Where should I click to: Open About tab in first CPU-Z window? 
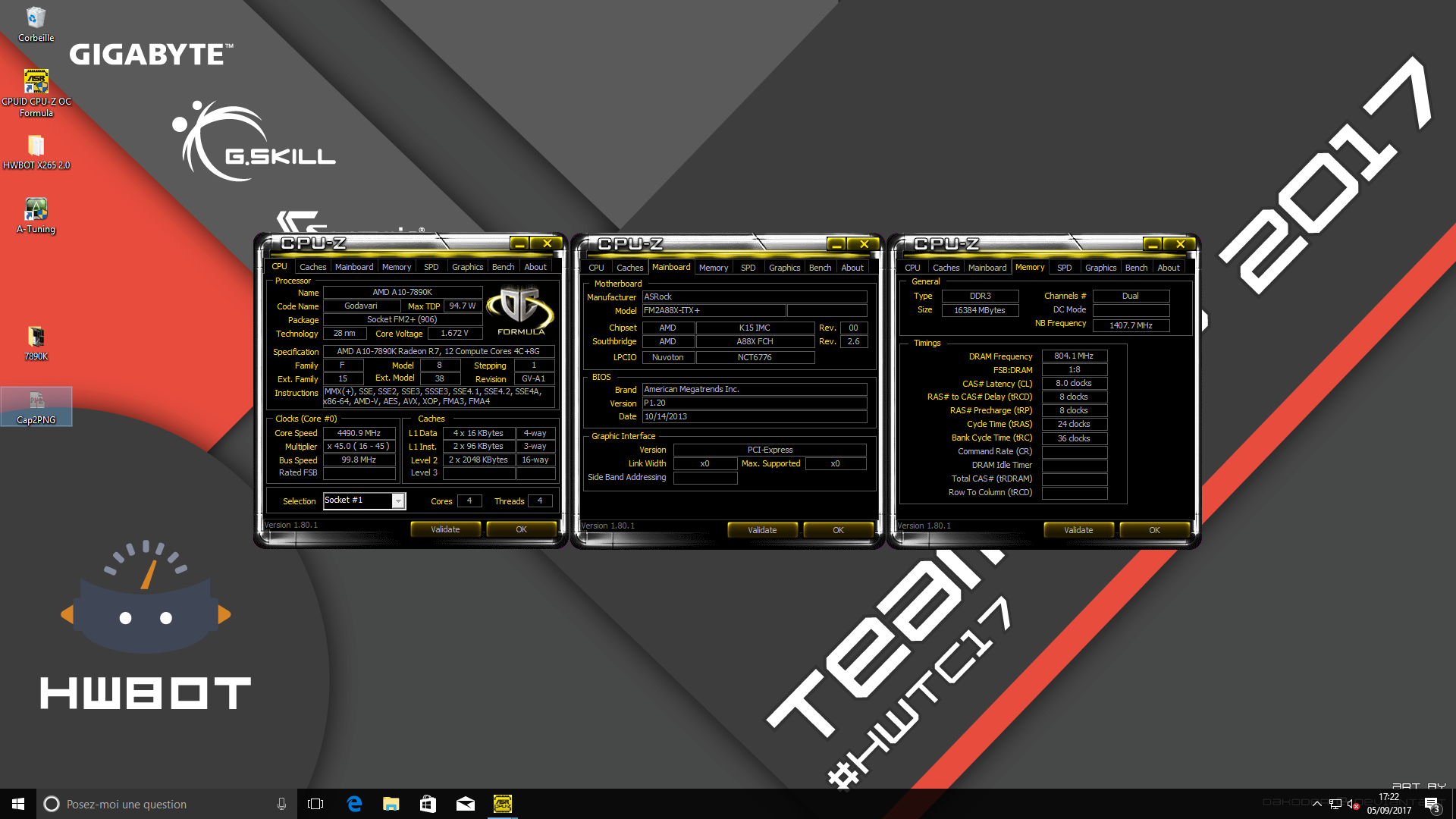(535, 267)
